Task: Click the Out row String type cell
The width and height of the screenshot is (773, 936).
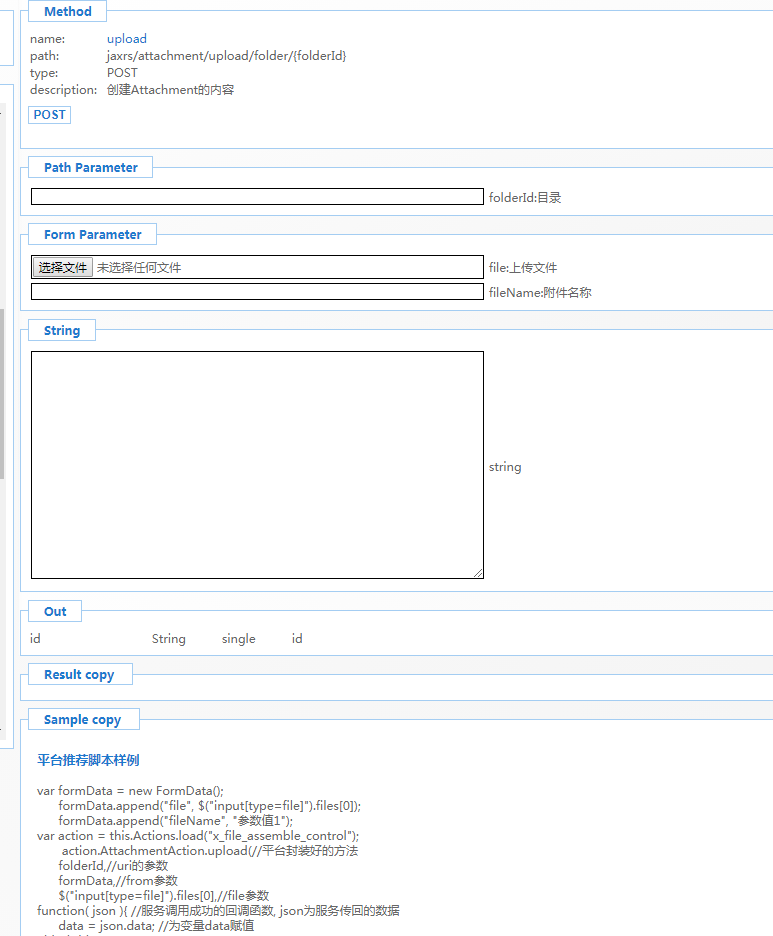Action: 168,639
